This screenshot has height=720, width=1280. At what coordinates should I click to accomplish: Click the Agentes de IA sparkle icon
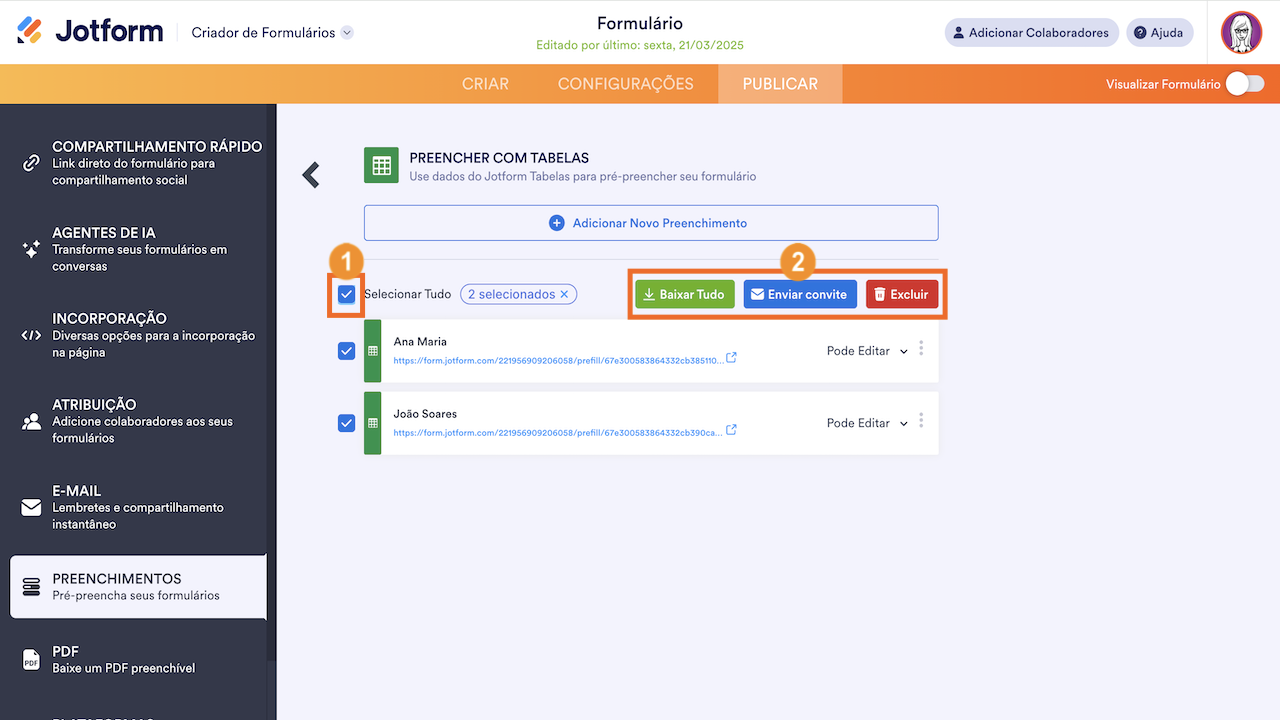[31, 249]
